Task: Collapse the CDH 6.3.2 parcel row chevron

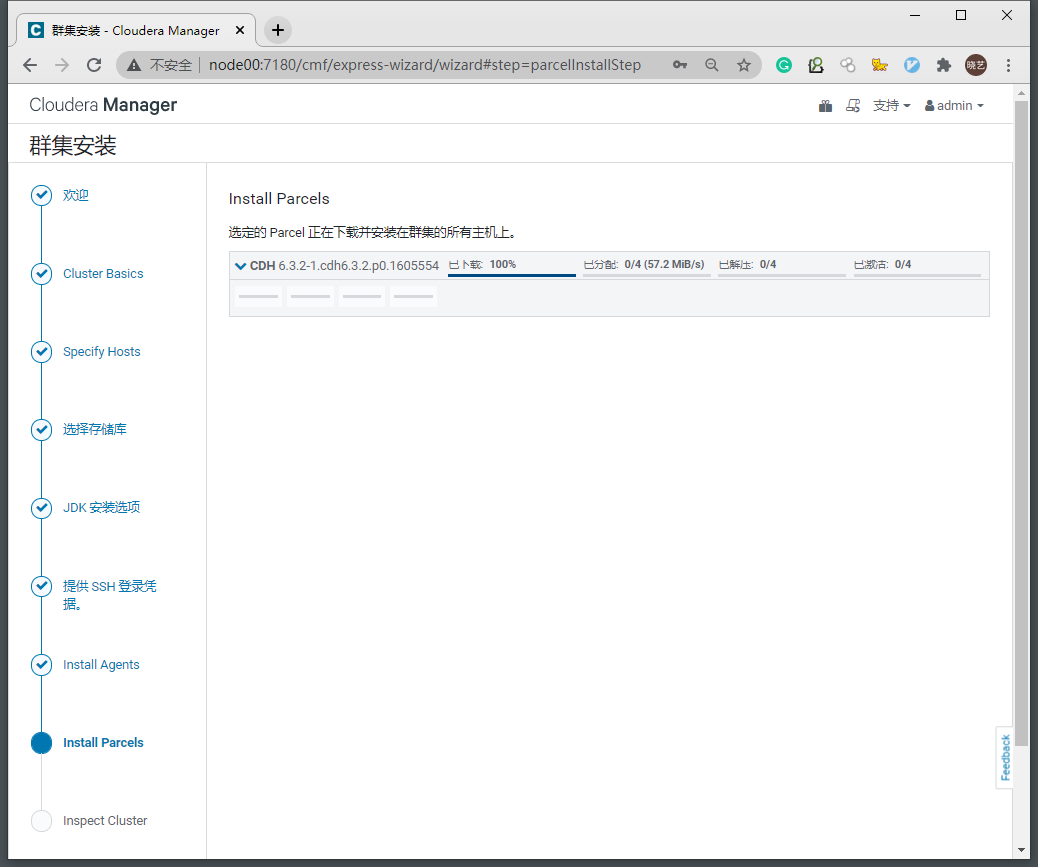Action: tap(241, 266)
